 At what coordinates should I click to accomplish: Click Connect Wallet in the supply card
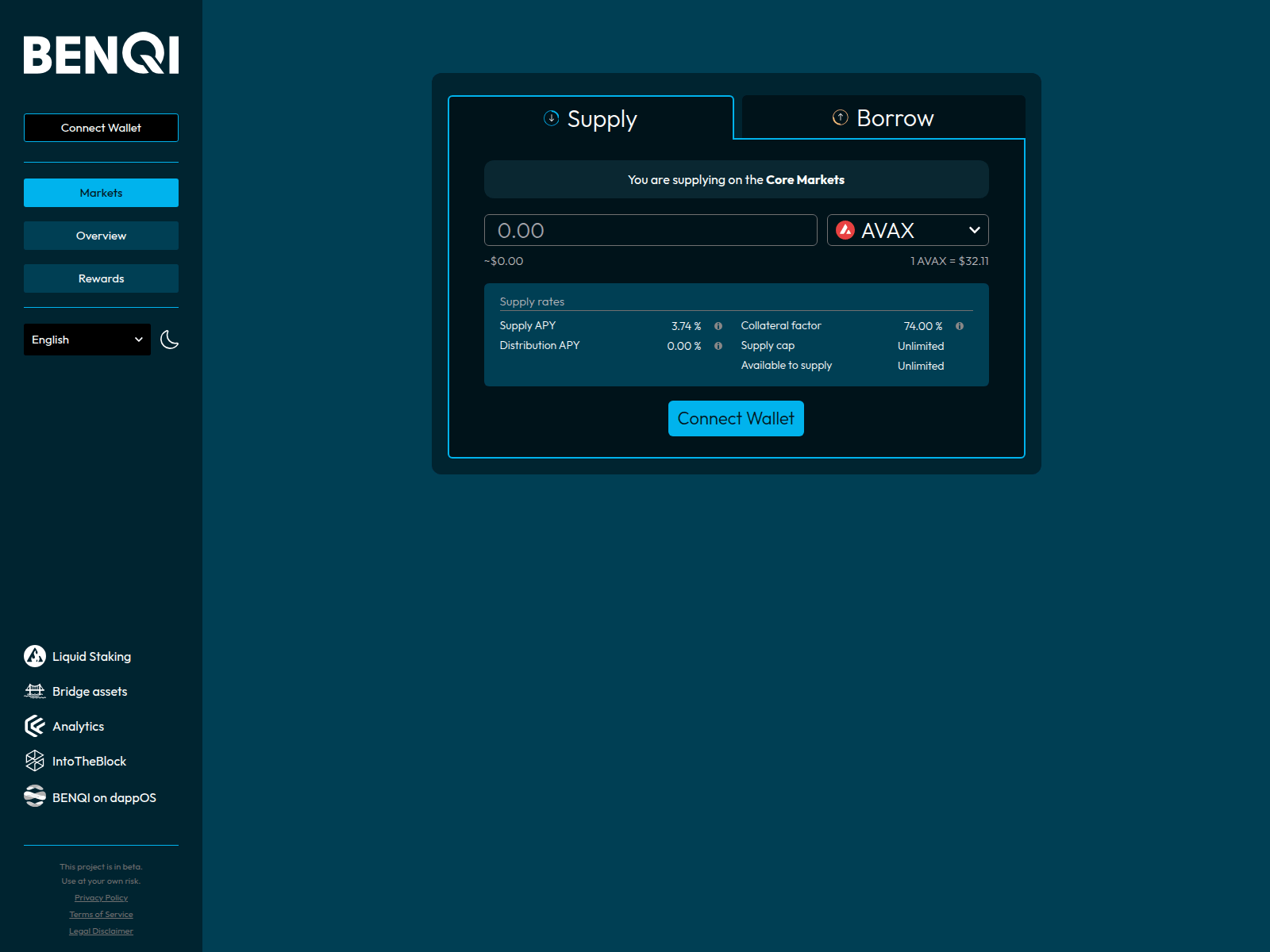click(736, 418)
